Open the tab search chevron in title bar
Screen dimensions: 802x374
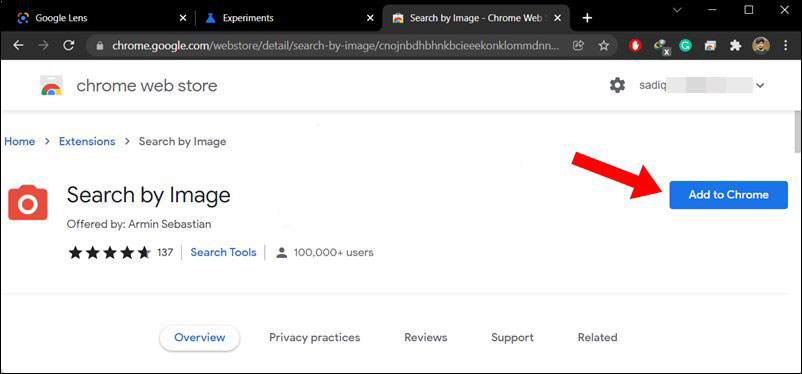677,10
